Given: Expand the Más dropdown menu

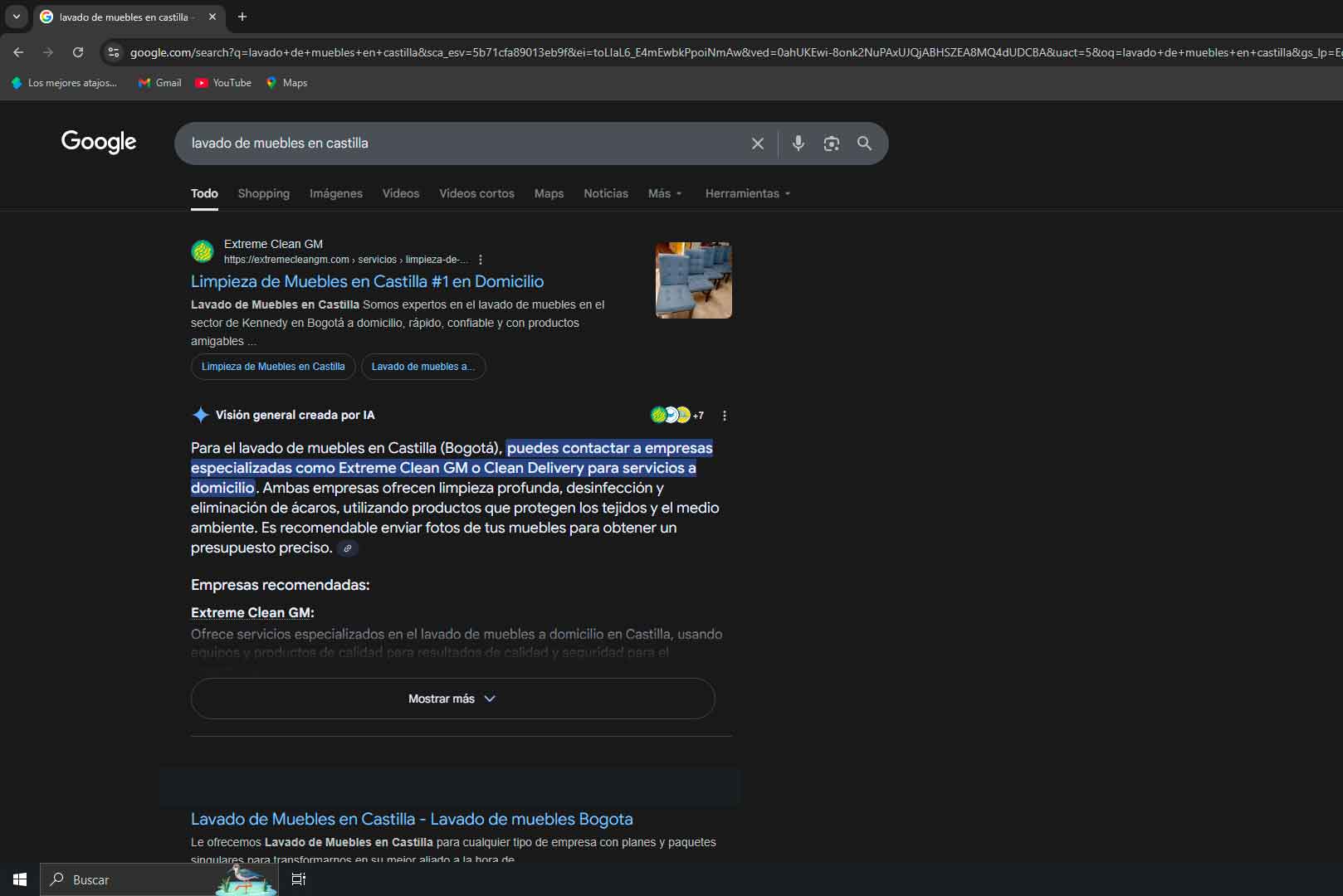Looking at the screenshot, I should point(665,193).
